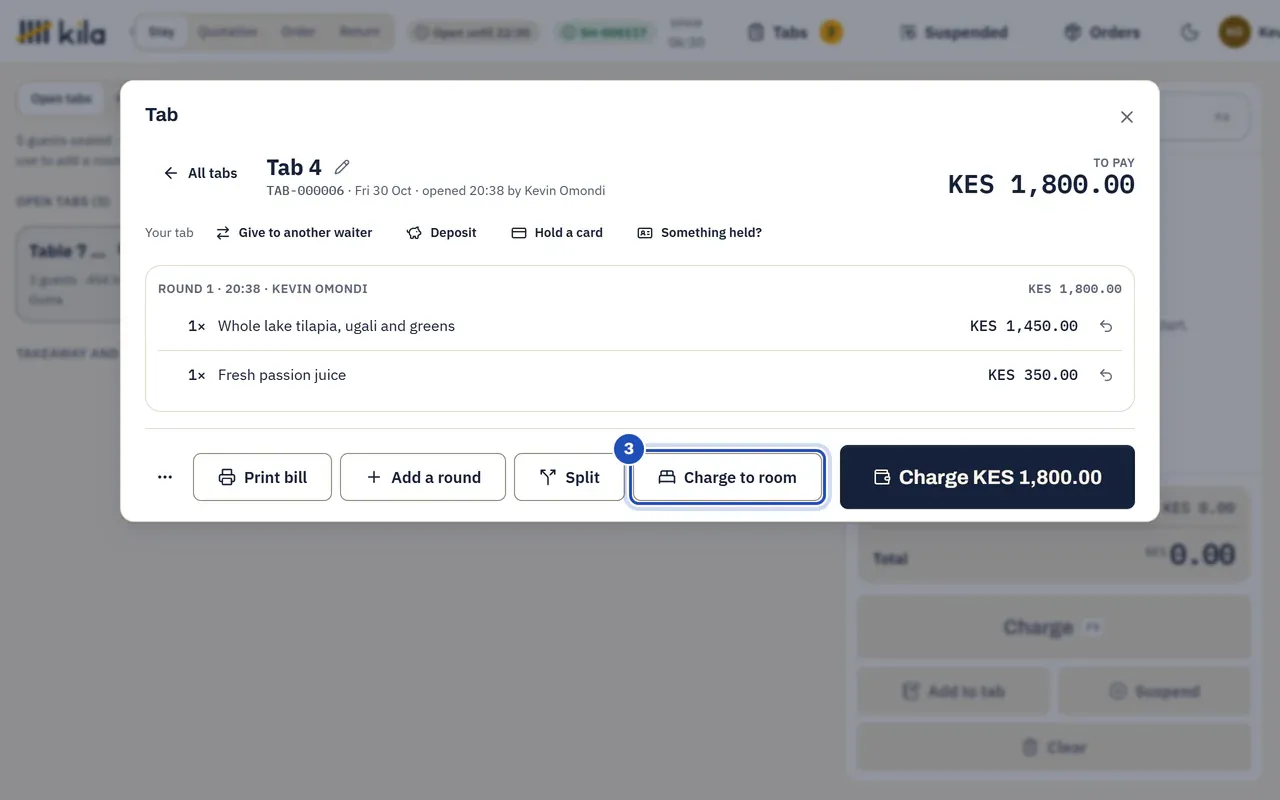
Task: Print the bill for Tab 4
Action: [x=262, y=477]
